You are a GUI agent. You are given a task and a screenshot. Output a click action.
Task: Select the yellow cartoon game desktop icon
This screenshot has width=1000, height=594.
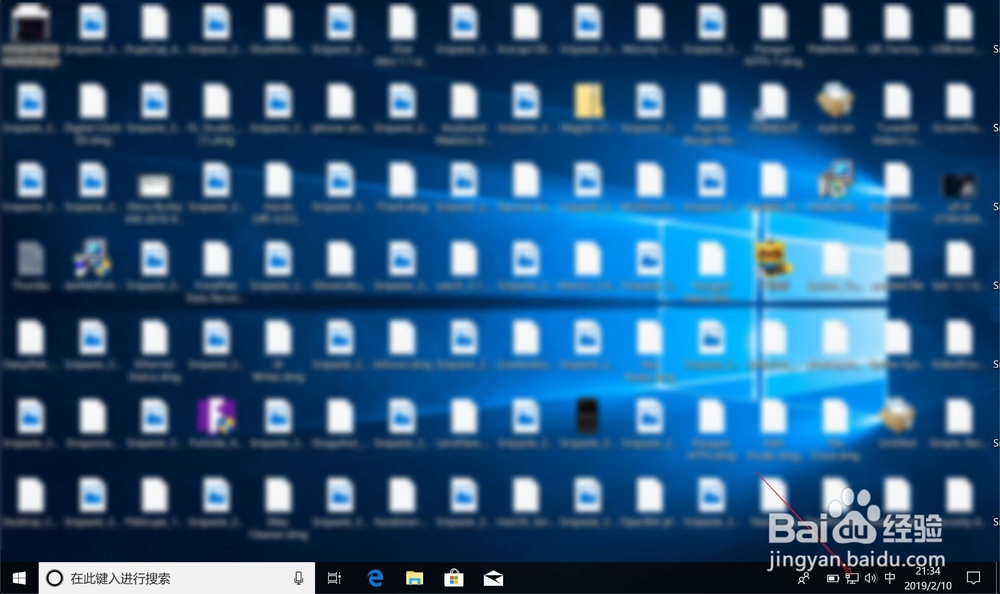coord(772,258)
